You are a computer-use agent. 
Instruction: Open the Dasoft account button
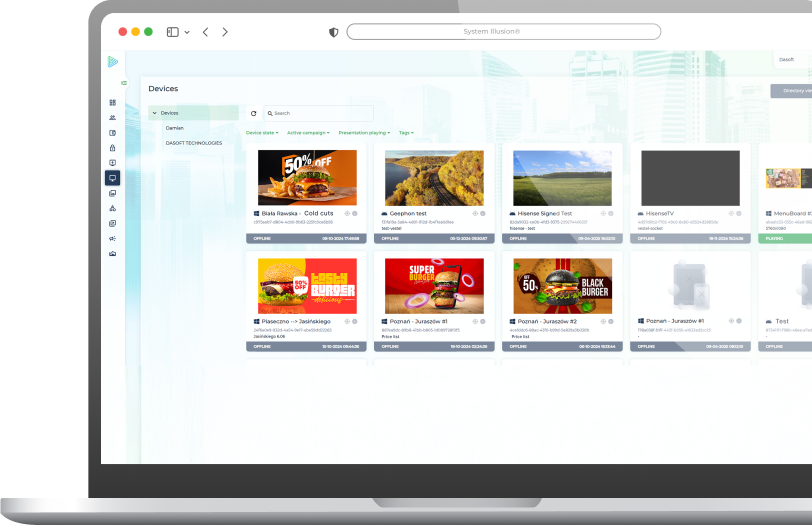(x=792, y=60)
